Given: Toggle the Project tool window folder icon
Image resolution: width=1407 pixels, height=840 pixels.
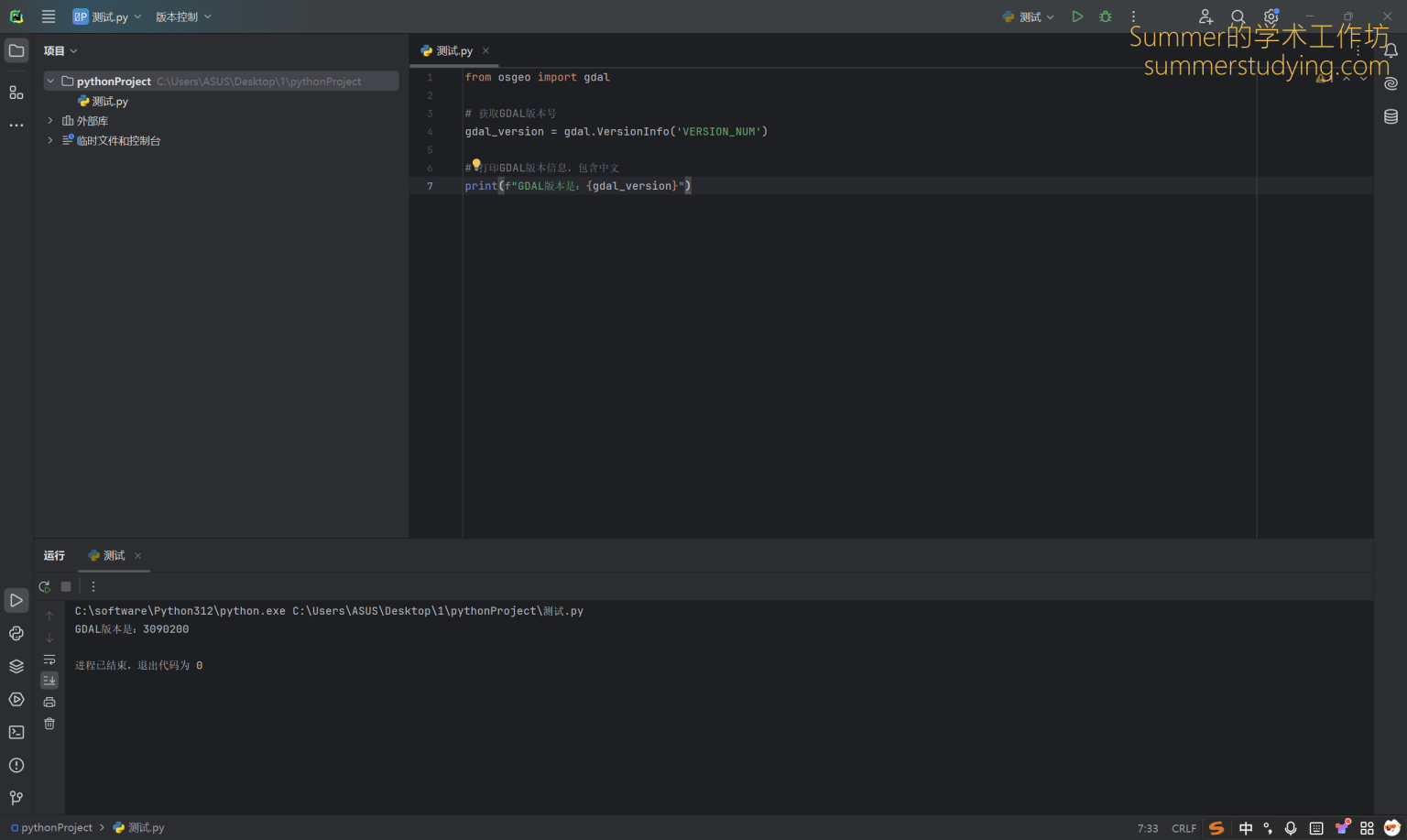Looking at the screenshot, I should coord(16,50).
